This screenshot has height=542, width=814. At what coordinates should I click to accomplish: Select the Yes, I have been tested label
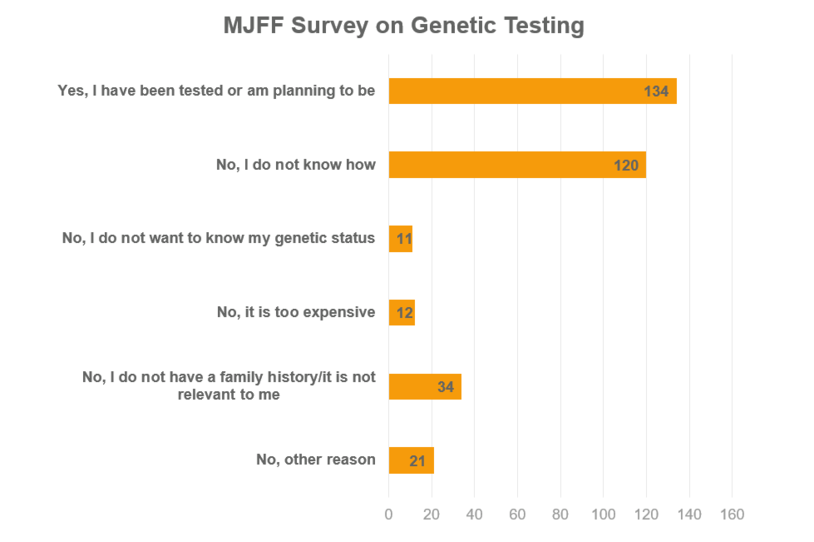tap(216, 91)
